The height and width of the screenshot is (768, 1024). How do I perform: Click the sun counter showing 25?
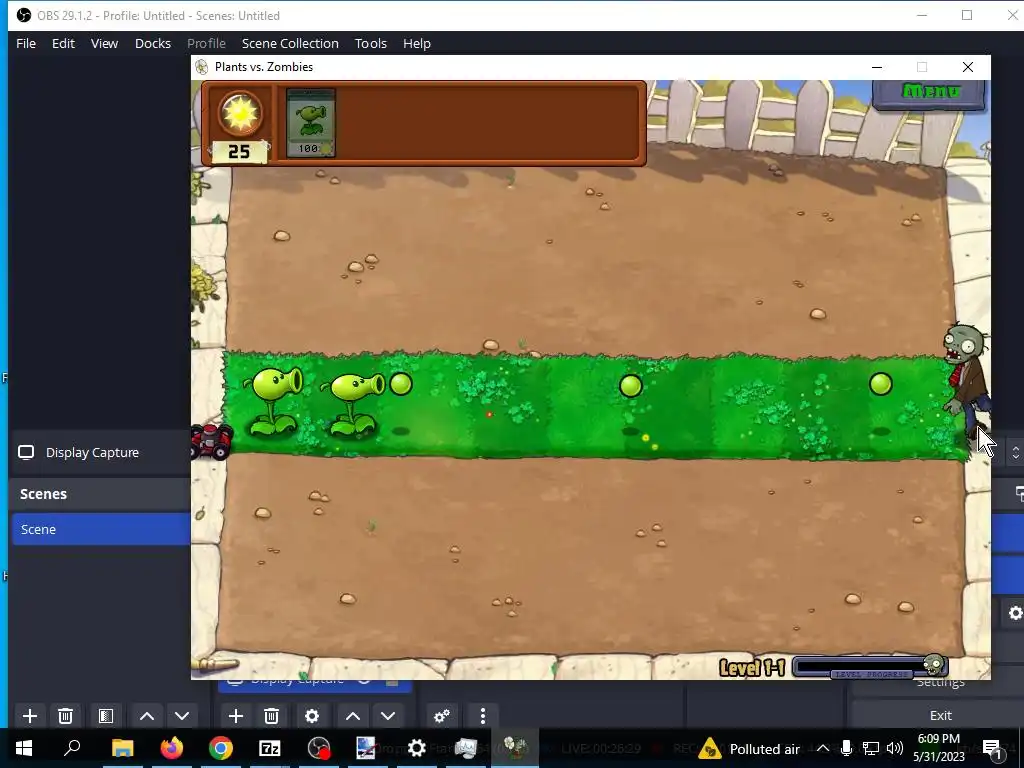[x=239, y=152]
